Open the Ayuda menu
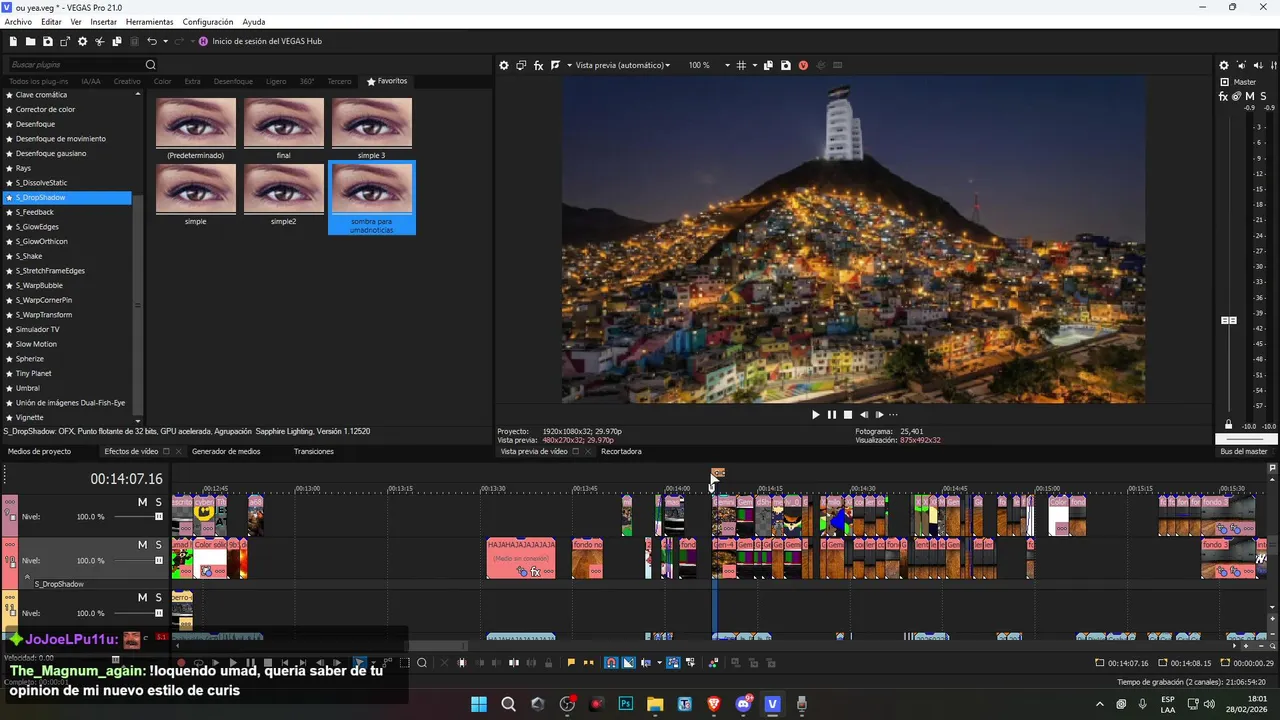The image size is (1280, 720). (x=254, y=22)
